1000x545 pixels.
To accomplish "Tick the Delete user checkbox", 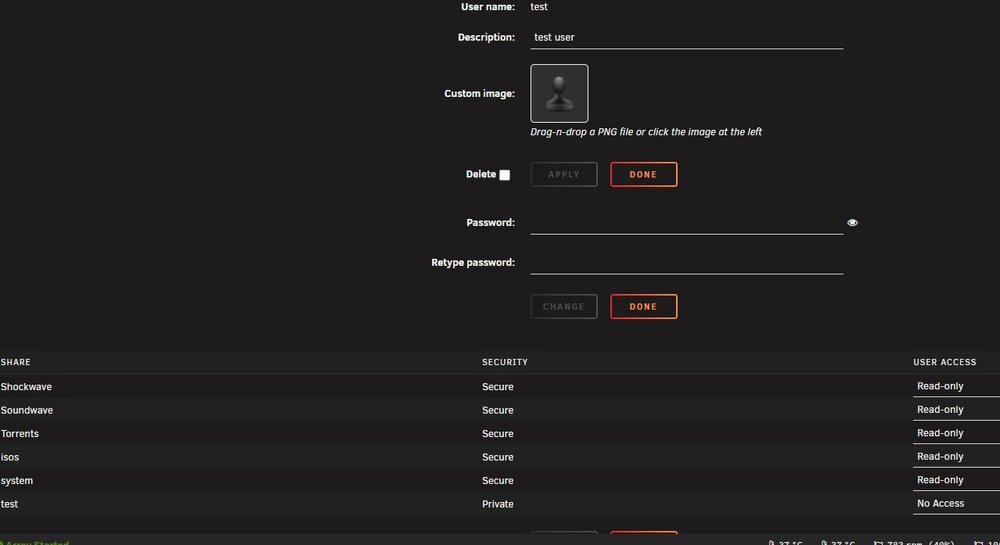I will click(504, 175).
